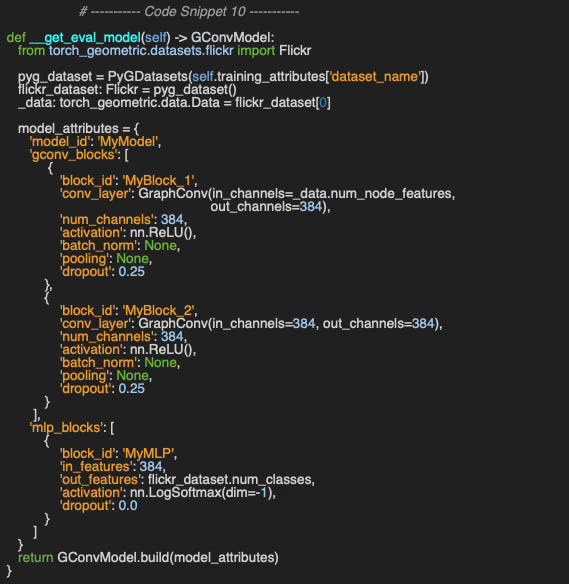
Task: Click the GConvModel return type annotation
Action: click(x=230, y=38)
